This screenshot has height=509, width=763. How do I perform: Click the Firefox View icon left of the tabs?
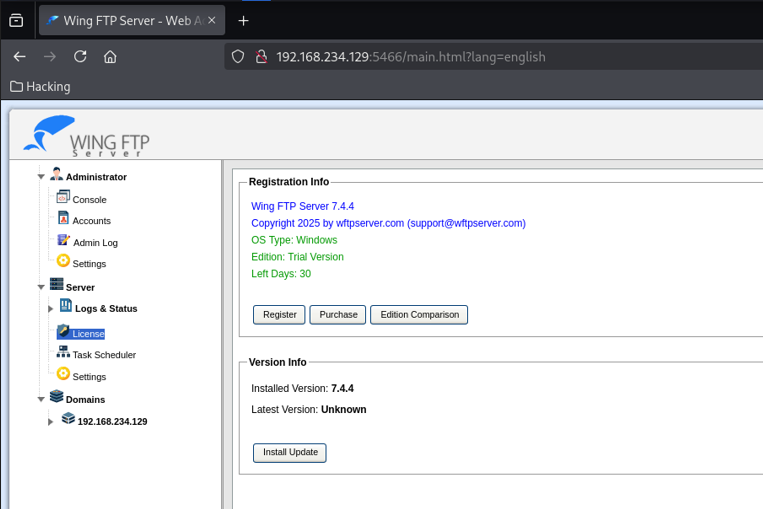tap(16, 20)
